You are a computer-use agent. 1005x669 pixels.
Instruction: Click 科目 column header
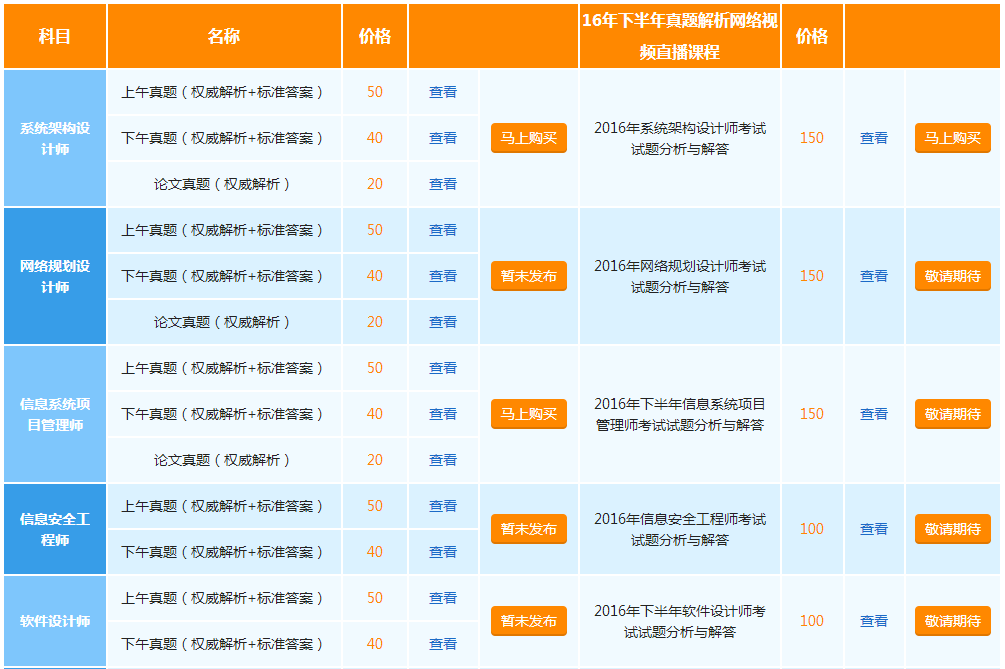point(55,36)
